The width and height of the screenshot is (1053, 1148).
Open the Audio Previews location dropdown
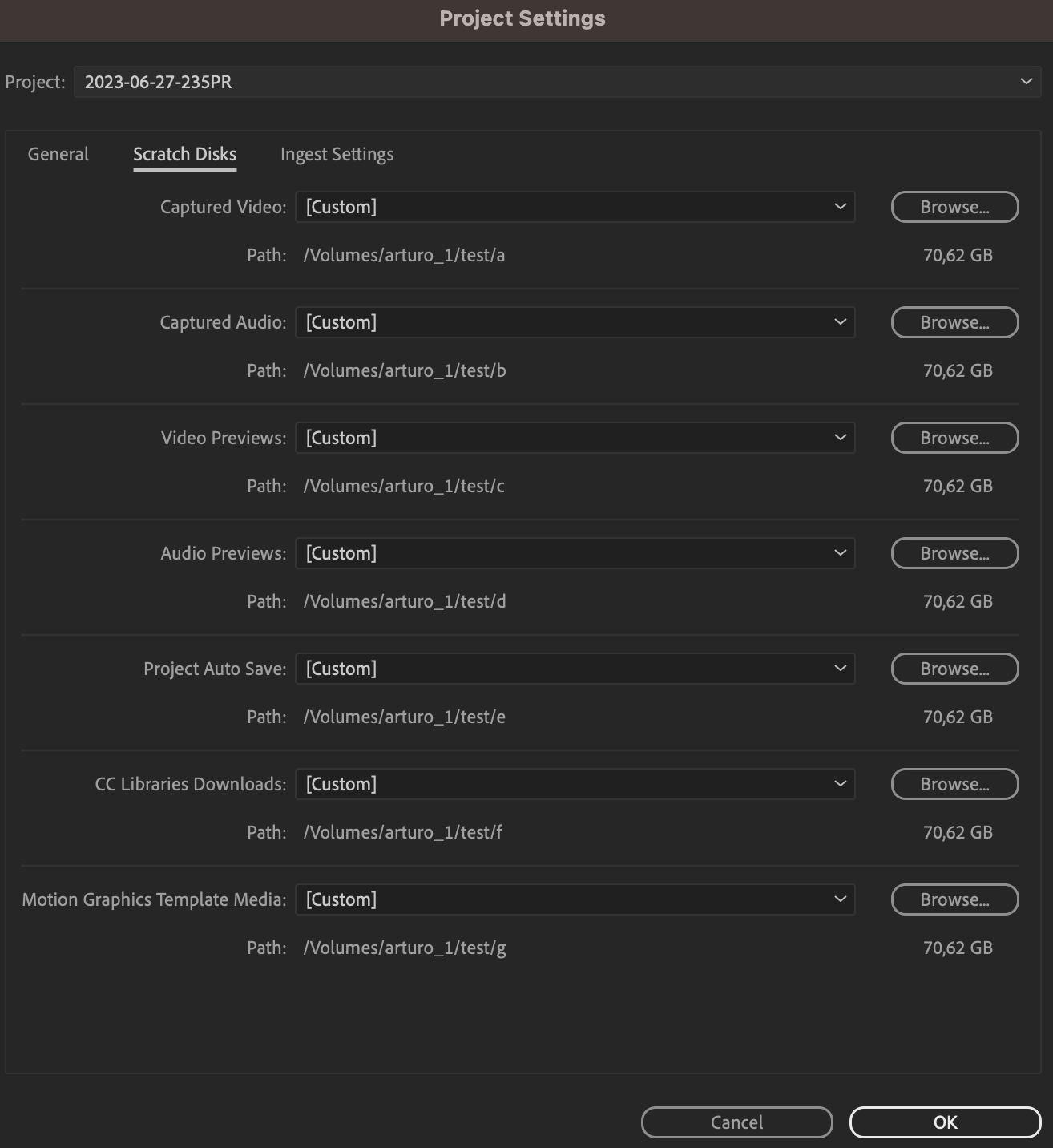575,553
